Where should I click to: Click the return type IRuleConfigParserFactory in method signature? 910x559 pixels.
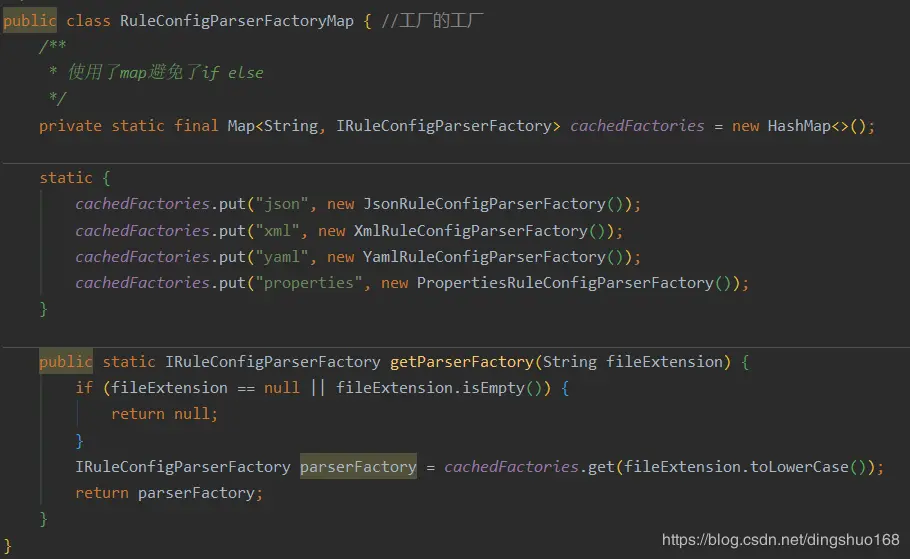point(273,362)
